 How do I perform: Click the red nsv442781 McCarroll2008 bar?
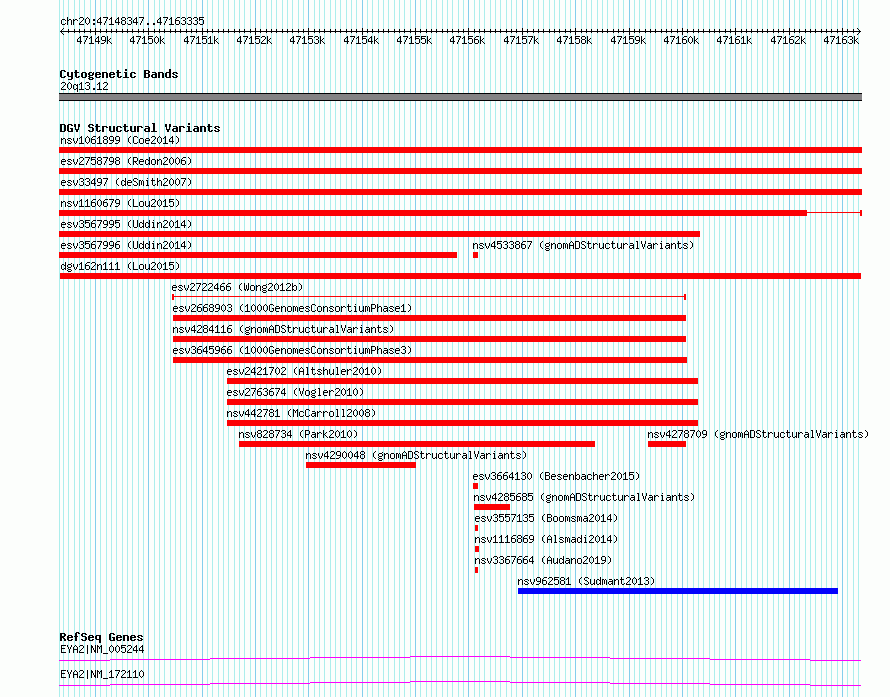coord(462,423)
